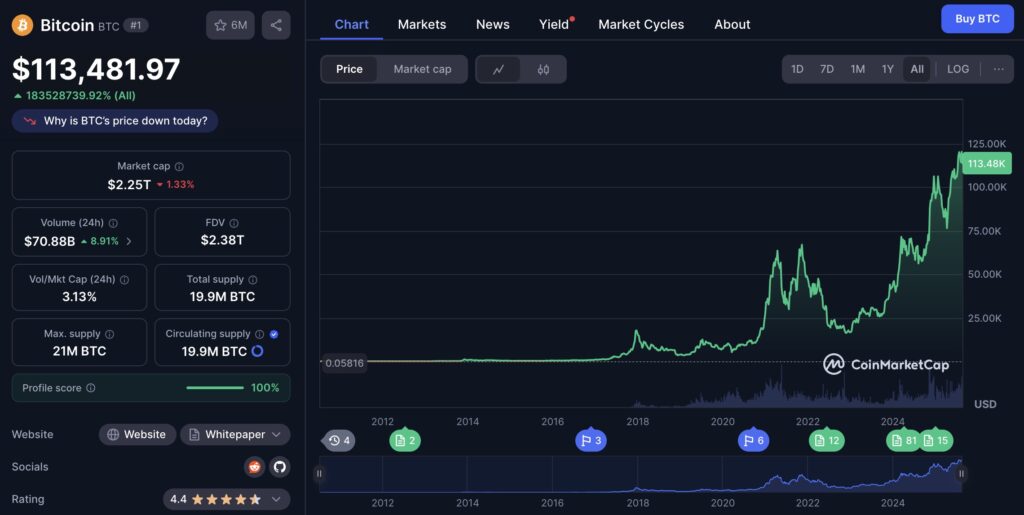Image resolution: width=1024 pixels, height=515 pixels.
Task: Grab the left range slider handle
Action: [319, 474]
